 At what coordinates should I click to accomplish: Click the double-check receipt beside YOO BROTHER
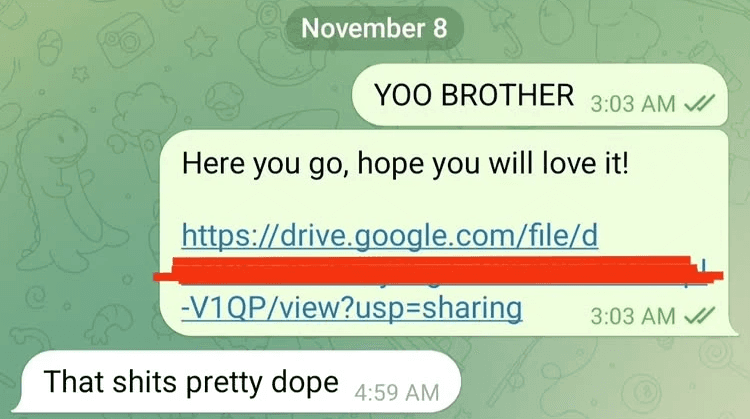[699, 102]
